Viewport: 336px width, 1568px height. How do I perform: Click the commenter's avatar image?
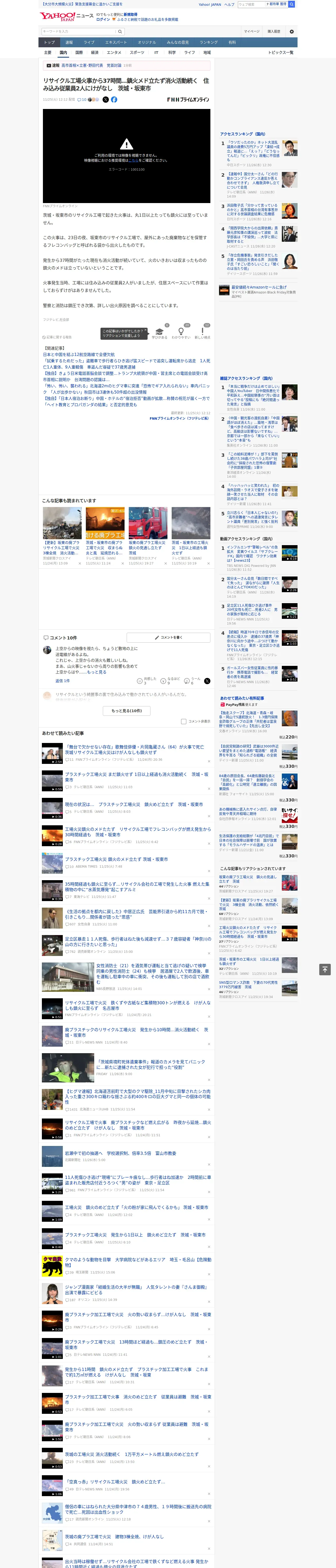(x=47, y=650)
